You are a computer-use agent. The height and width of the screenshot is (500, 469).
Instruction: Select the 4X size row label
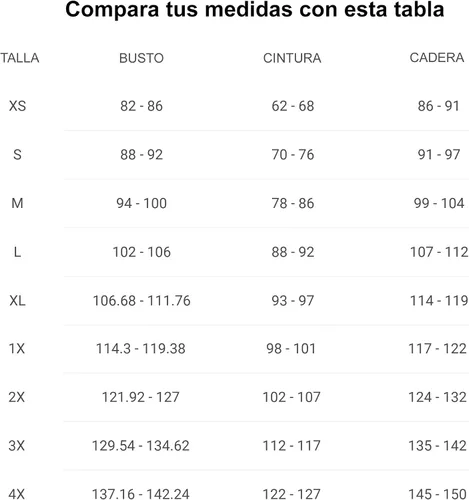[17, 494]
